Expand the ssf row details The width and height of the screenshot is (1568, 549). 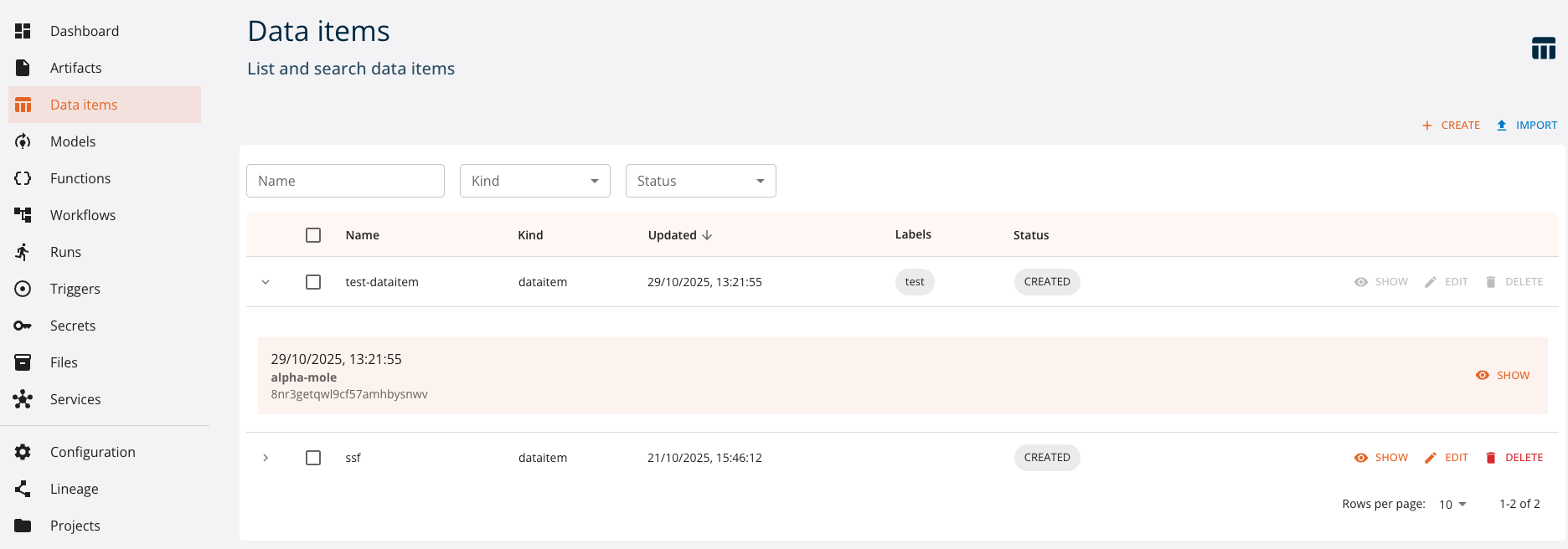click(x=266, y=458)
